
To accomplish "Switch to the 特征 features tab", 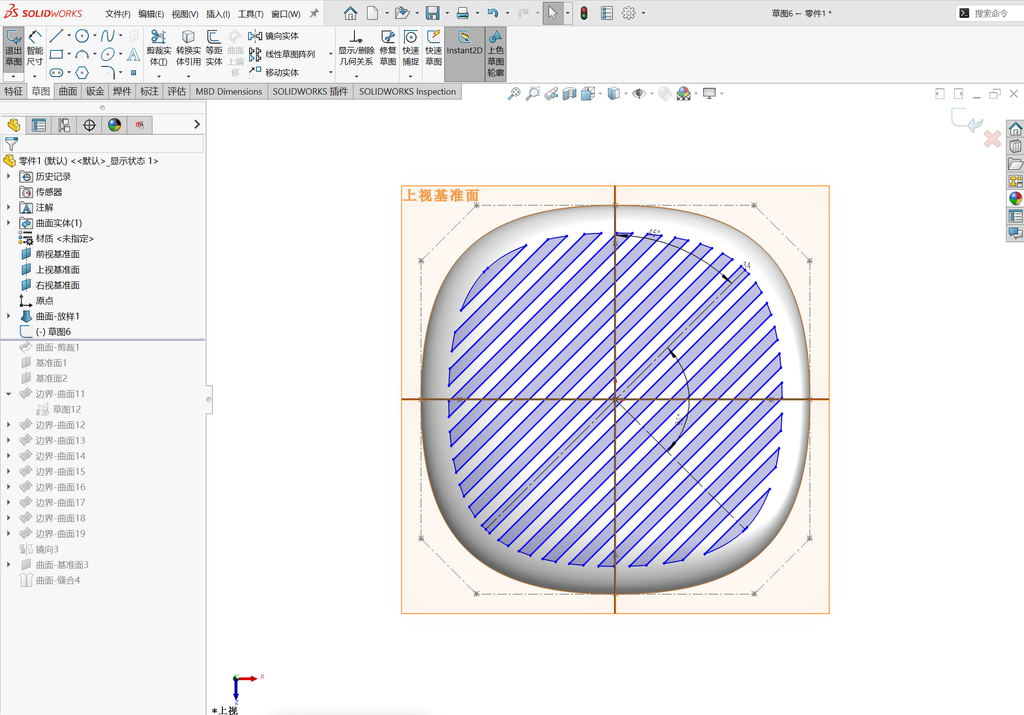I will 14,91.
